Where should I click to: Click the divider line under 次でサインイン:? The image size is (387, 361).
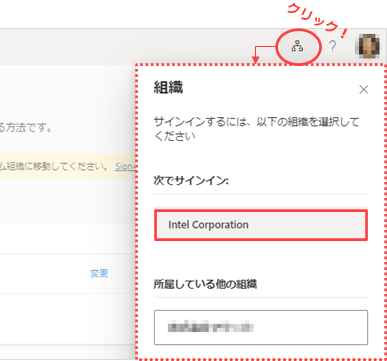tap(261, 194)
